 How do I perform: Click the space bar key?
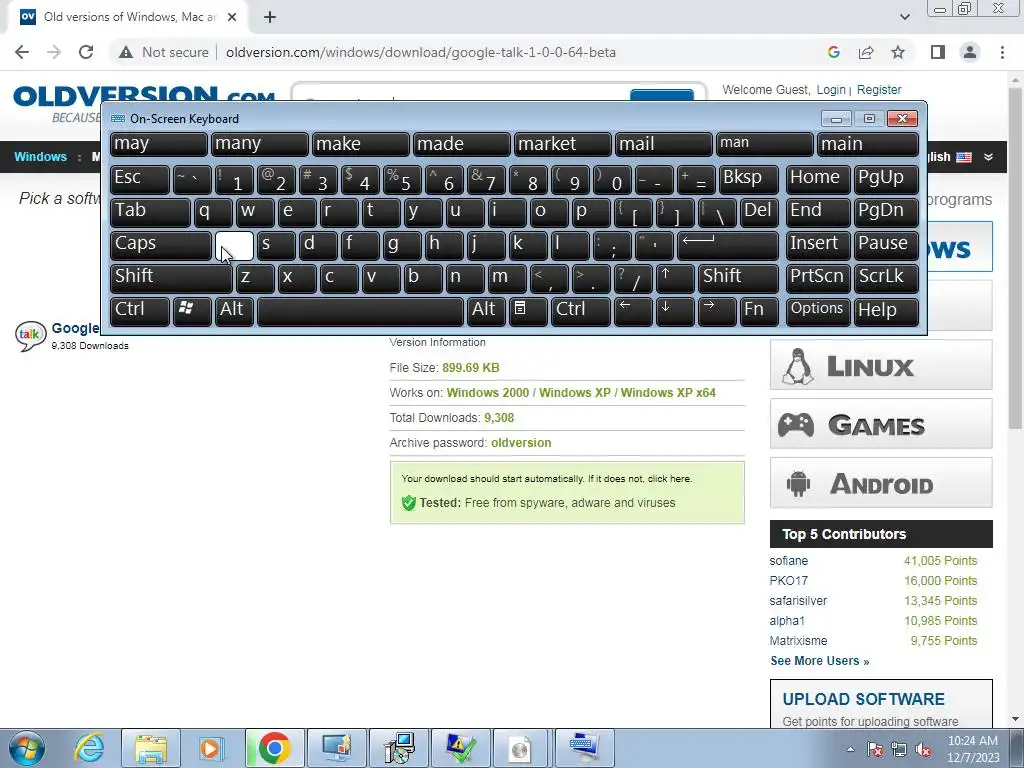tap(360, 310)
